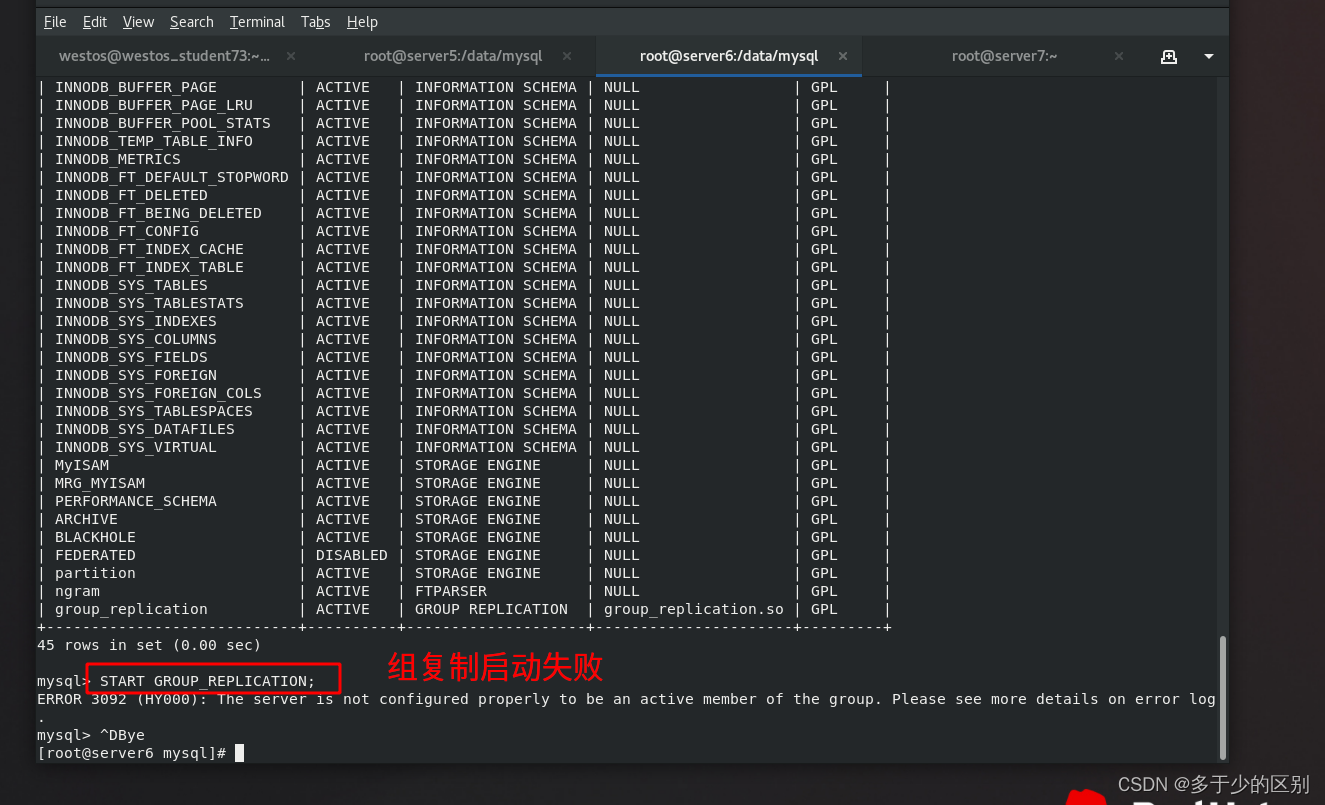Click the new terminal tab icon
Image resolution: width=1325 pixels, height=805 pixels.
click(1168, 56)
